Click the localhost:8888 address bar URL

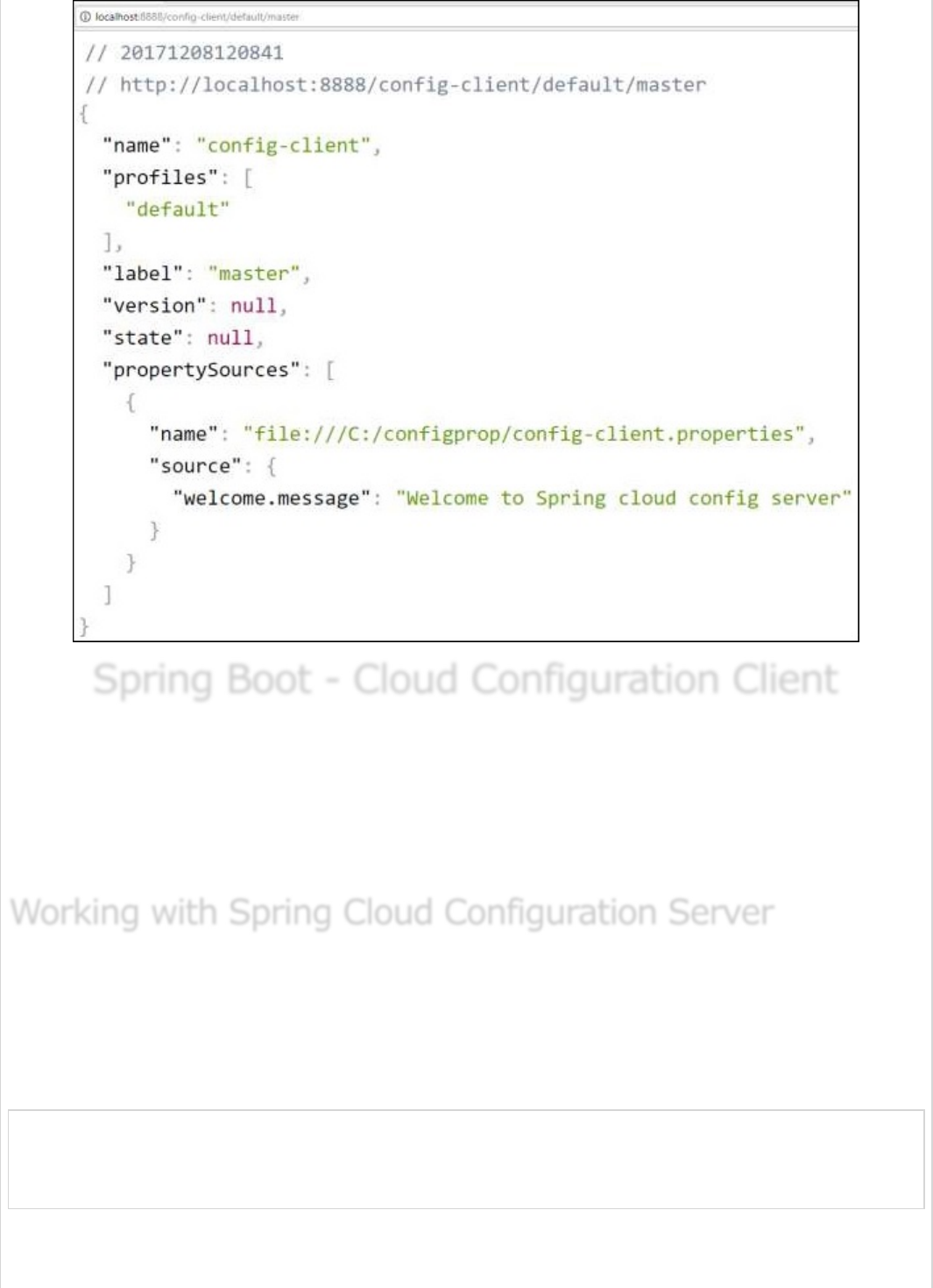(197, 17)
